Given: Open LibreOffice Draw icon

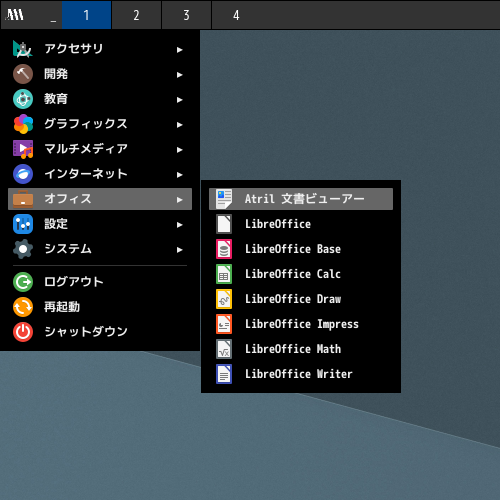Looking at the screenshot, I should (x=224, y=299).
